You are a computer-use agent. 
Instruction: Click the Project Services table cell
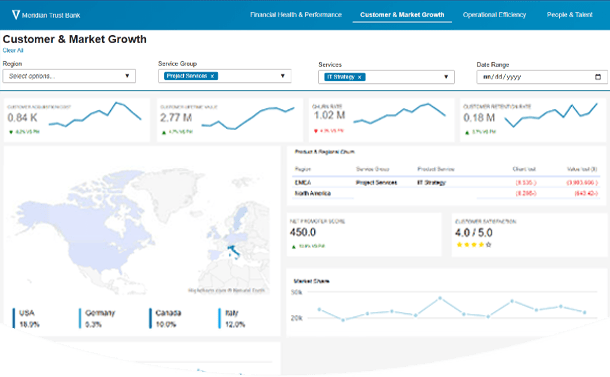coord(376,182)
